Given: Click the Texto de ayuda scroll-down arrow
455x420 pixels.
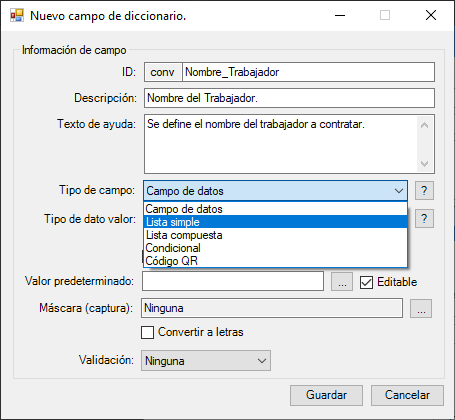Looking at the screenshot, I should (x=424, y=164).
